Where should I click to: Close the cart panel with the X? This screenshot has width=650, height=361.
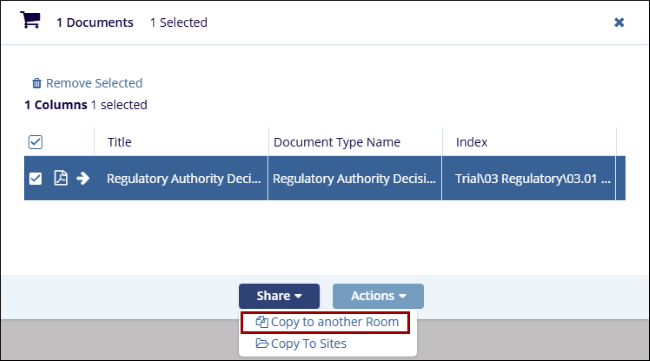pos(619,22)
